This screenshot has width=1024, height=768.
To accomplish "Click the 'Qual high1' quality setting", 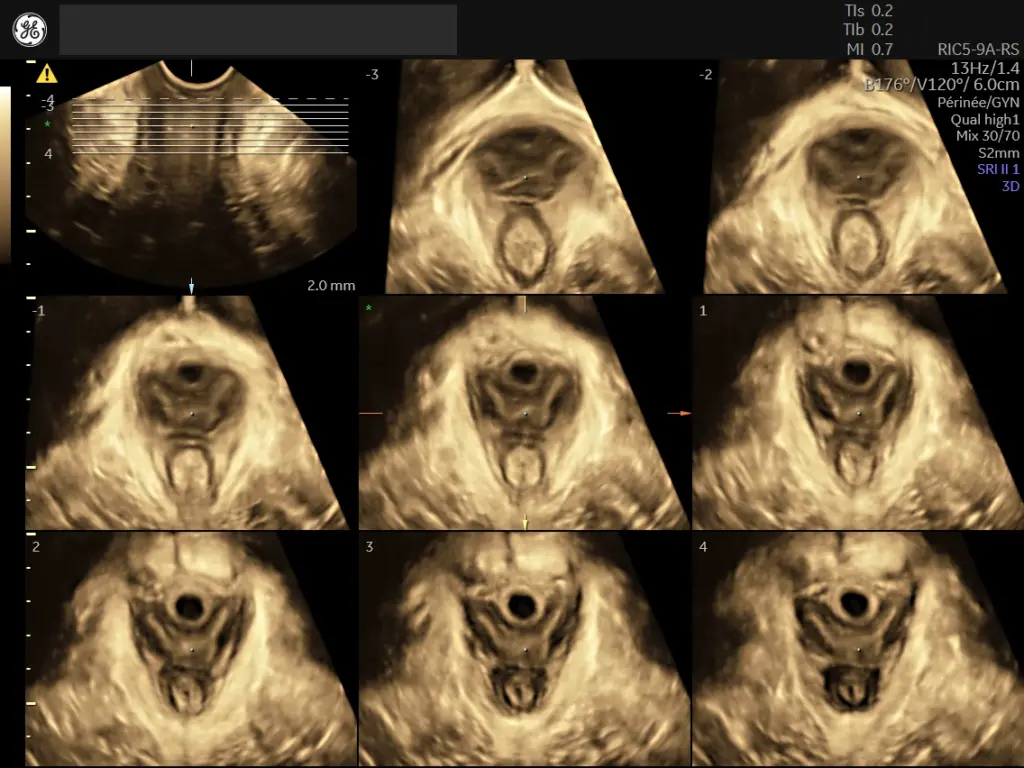I will [x=984, y=120].
